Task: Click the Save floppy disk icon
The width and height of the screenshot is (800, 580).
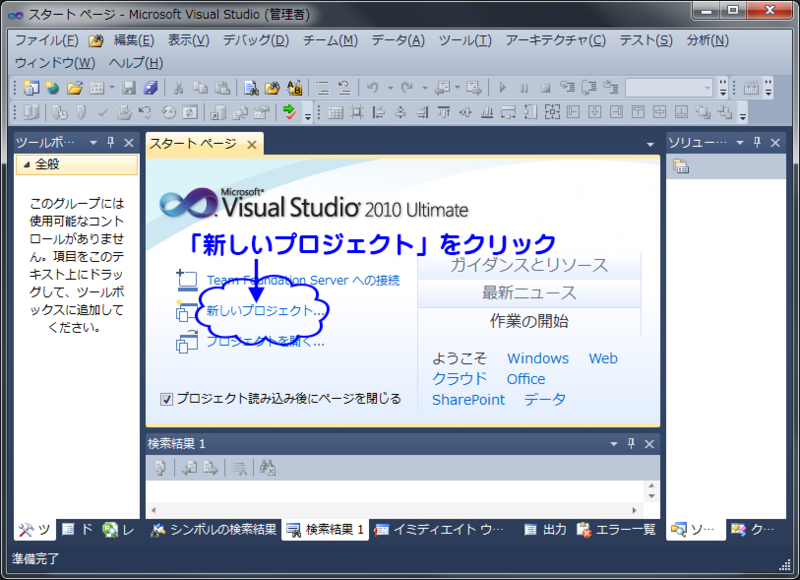Action: pyautogui.click(x=129, y=88)
